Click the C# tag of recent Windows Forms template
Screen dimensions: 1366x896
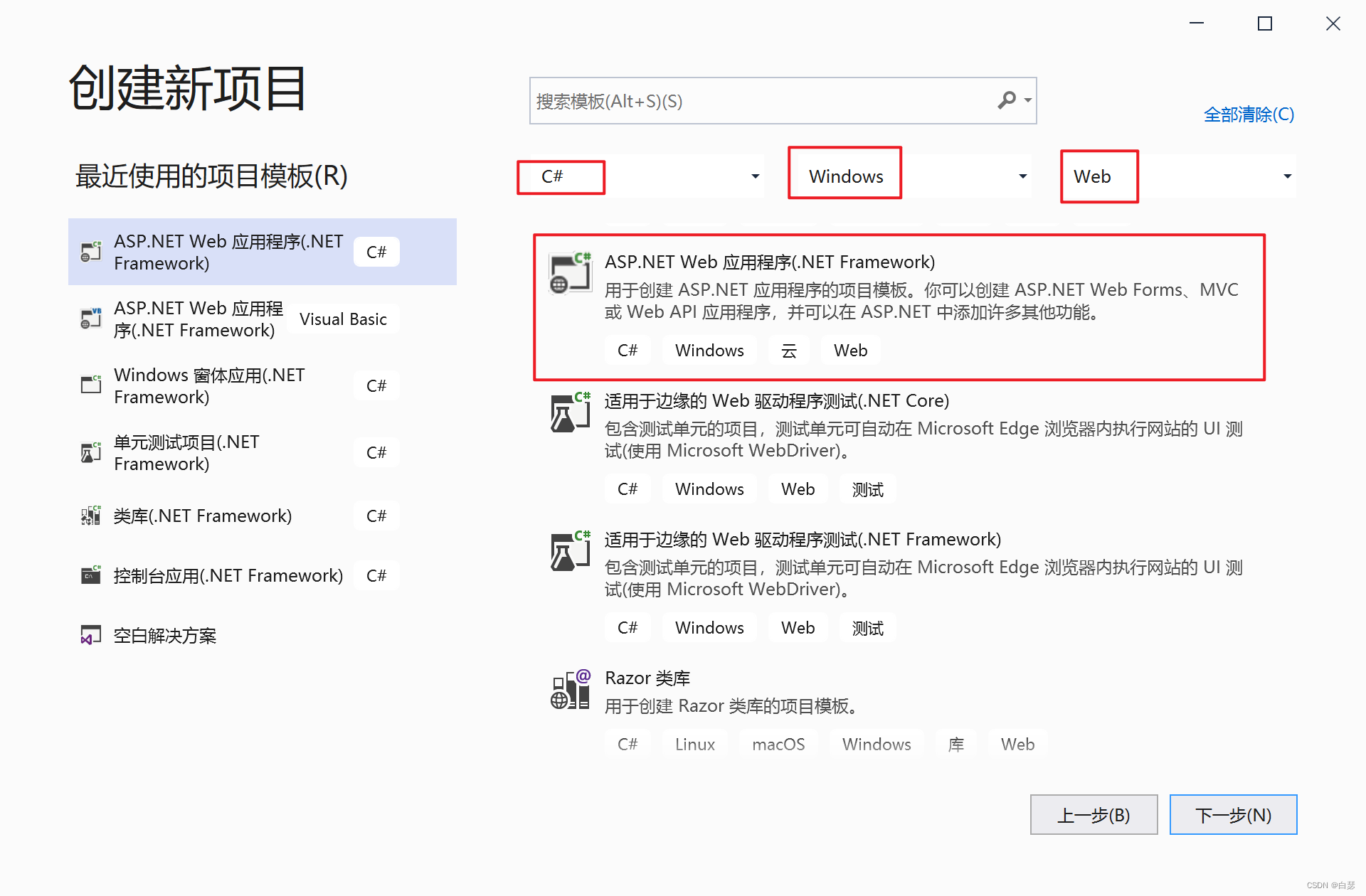point(376,385)
